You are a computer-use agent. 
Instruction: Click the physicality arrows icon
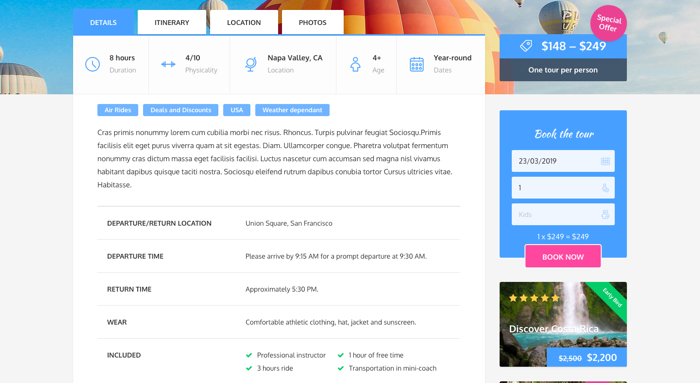pyautogui.click(x=168, y=64)
